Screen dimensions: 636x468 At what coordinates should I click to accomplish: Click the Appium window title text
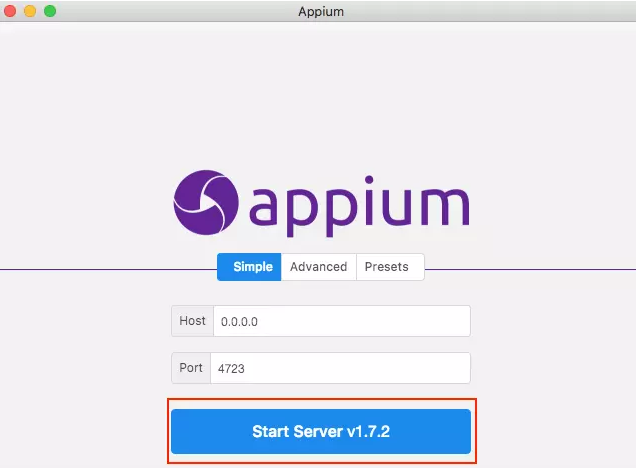tap(321, 11)
